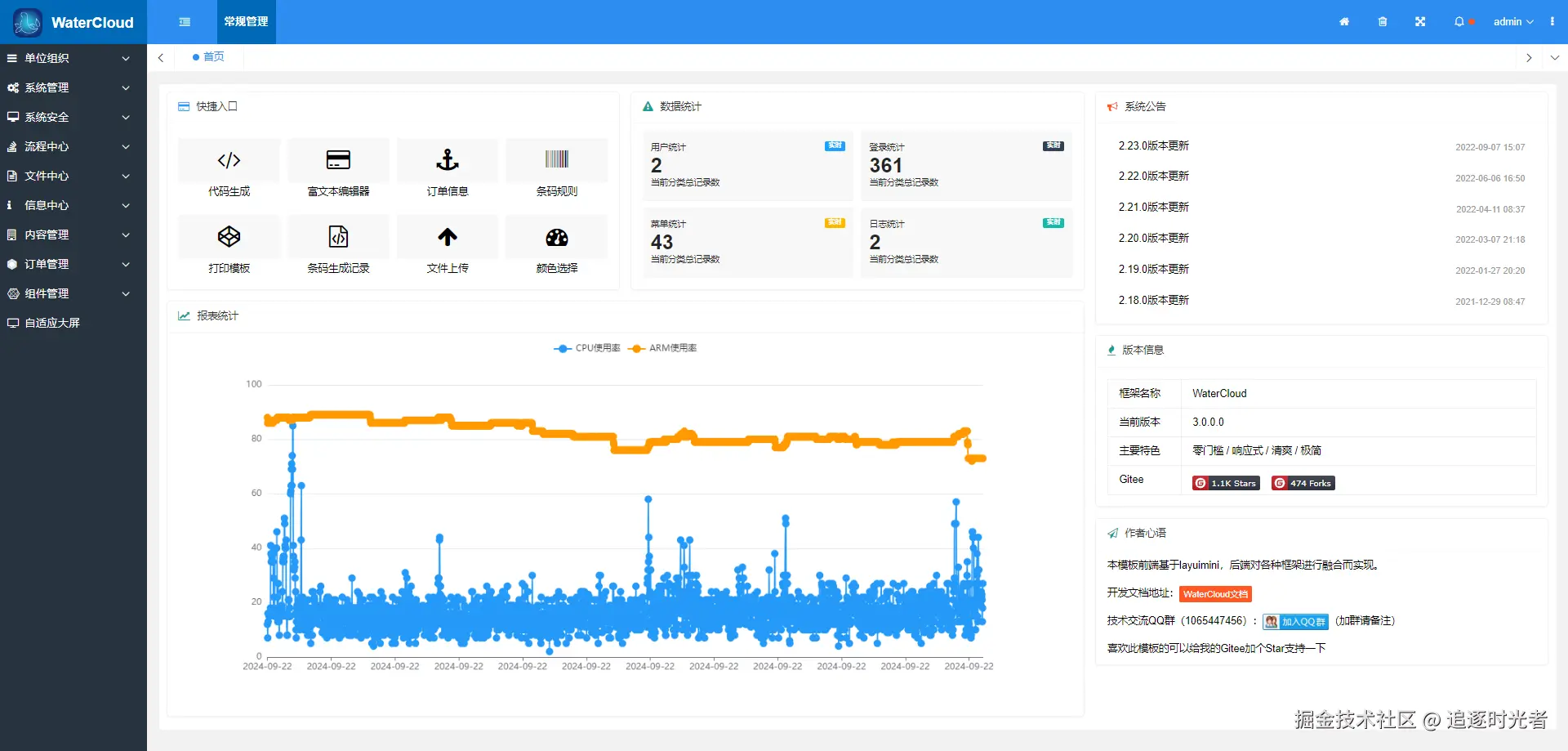Click the trash clear-cache icon in header
This screenshot has width=1568, height=751.
(1383, 22)
